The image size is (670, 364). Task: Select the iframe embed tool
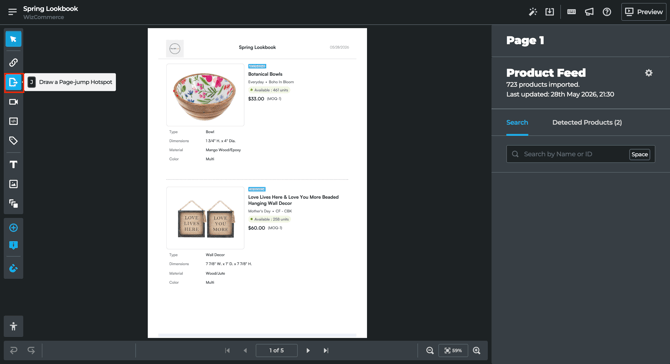13,121
